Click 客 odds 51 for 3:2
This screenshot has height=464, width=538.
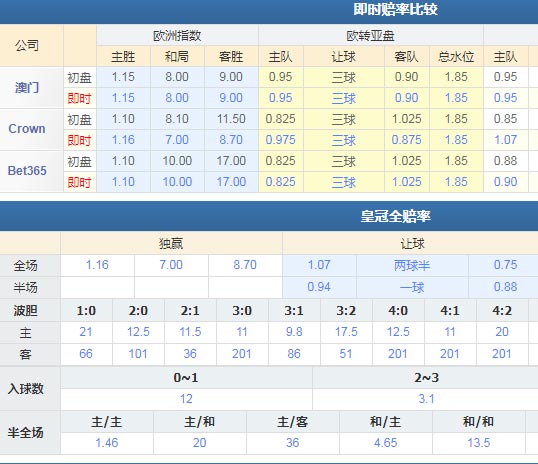(346, 354)
